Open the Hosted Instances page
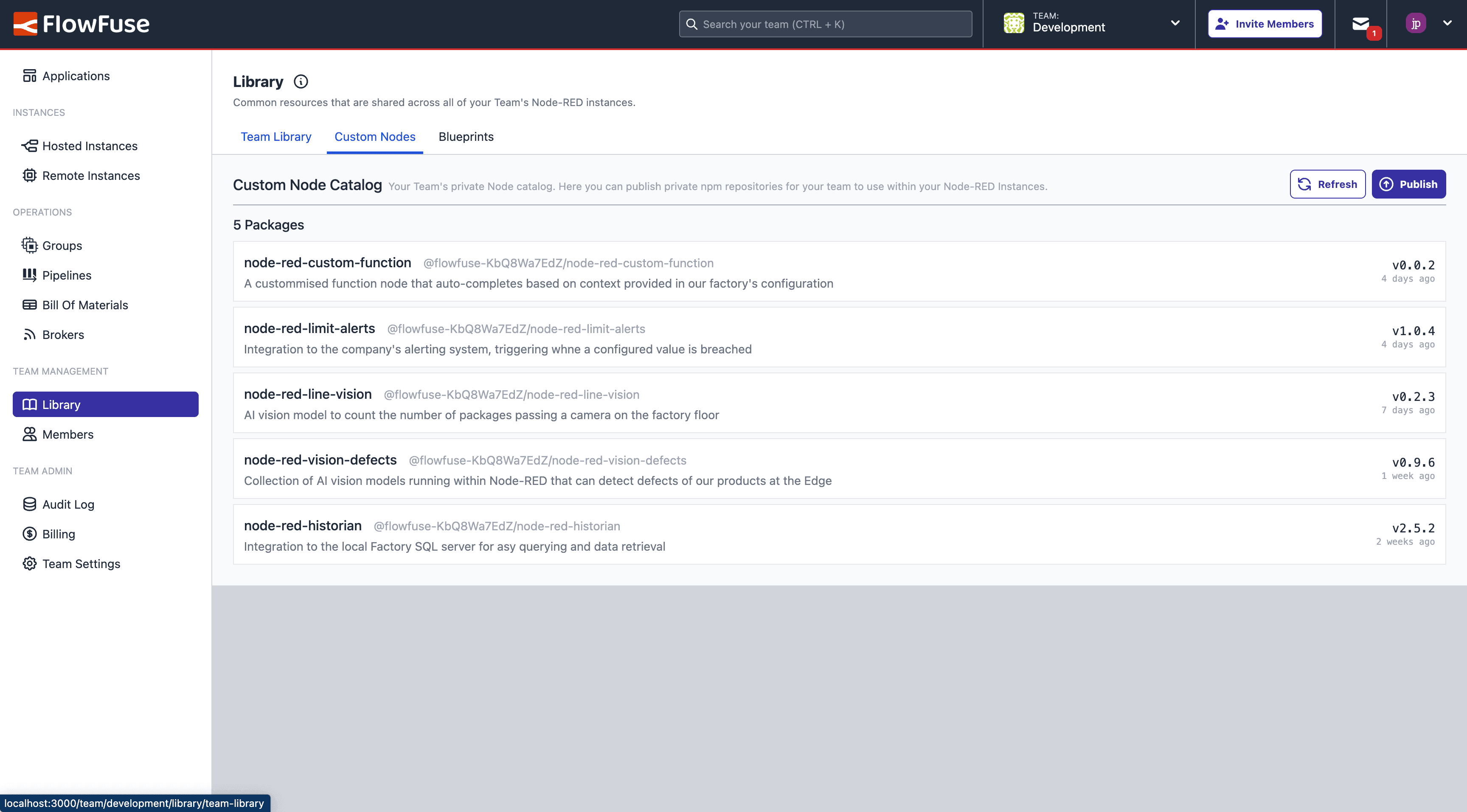 tap(90, 146)
